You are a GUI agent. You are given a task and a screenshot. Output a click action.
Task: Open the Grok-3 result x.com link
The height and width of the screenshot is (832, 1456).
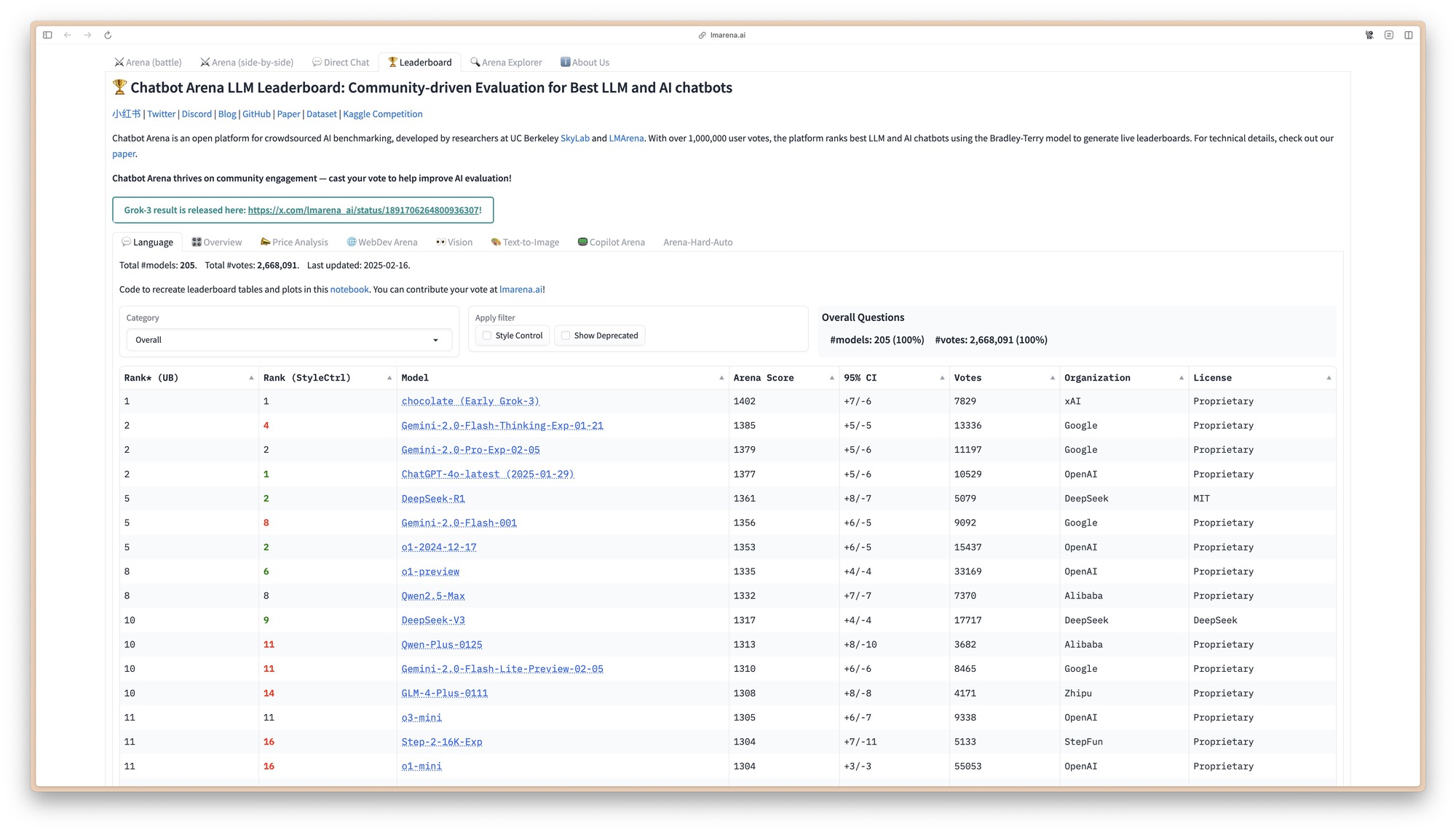tap(363, 210)
